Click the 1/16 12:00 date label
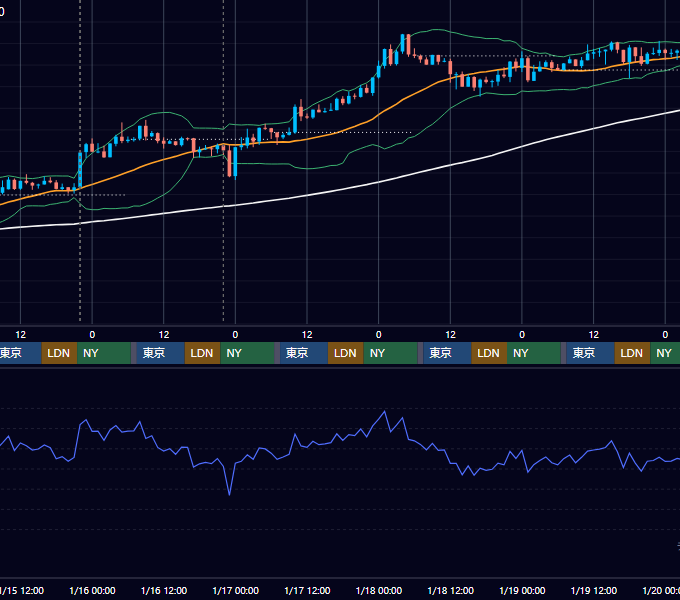This screenshot has height=600, width=680. click(164, 590)
